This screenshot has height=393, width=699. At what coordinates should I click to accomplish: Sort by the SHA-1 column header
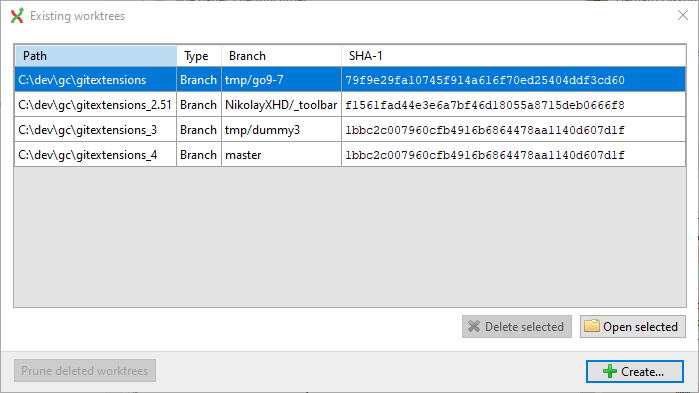(514, 56)
